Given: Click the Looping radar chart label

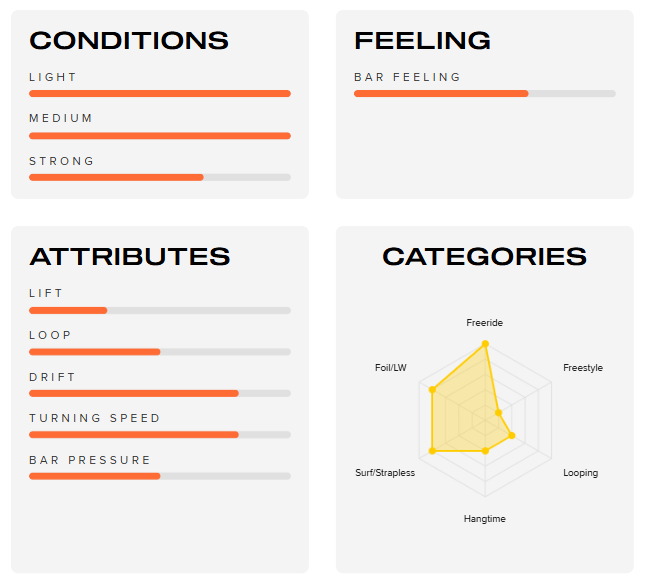Looking at the screenshot, I should [x=580, y=473].
